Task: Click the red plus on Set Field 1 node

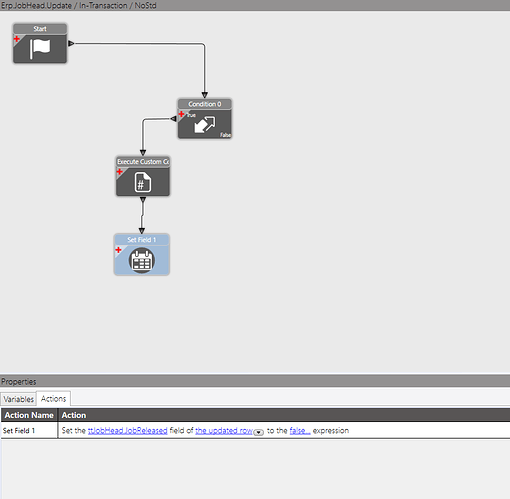Action: (118, 250)
